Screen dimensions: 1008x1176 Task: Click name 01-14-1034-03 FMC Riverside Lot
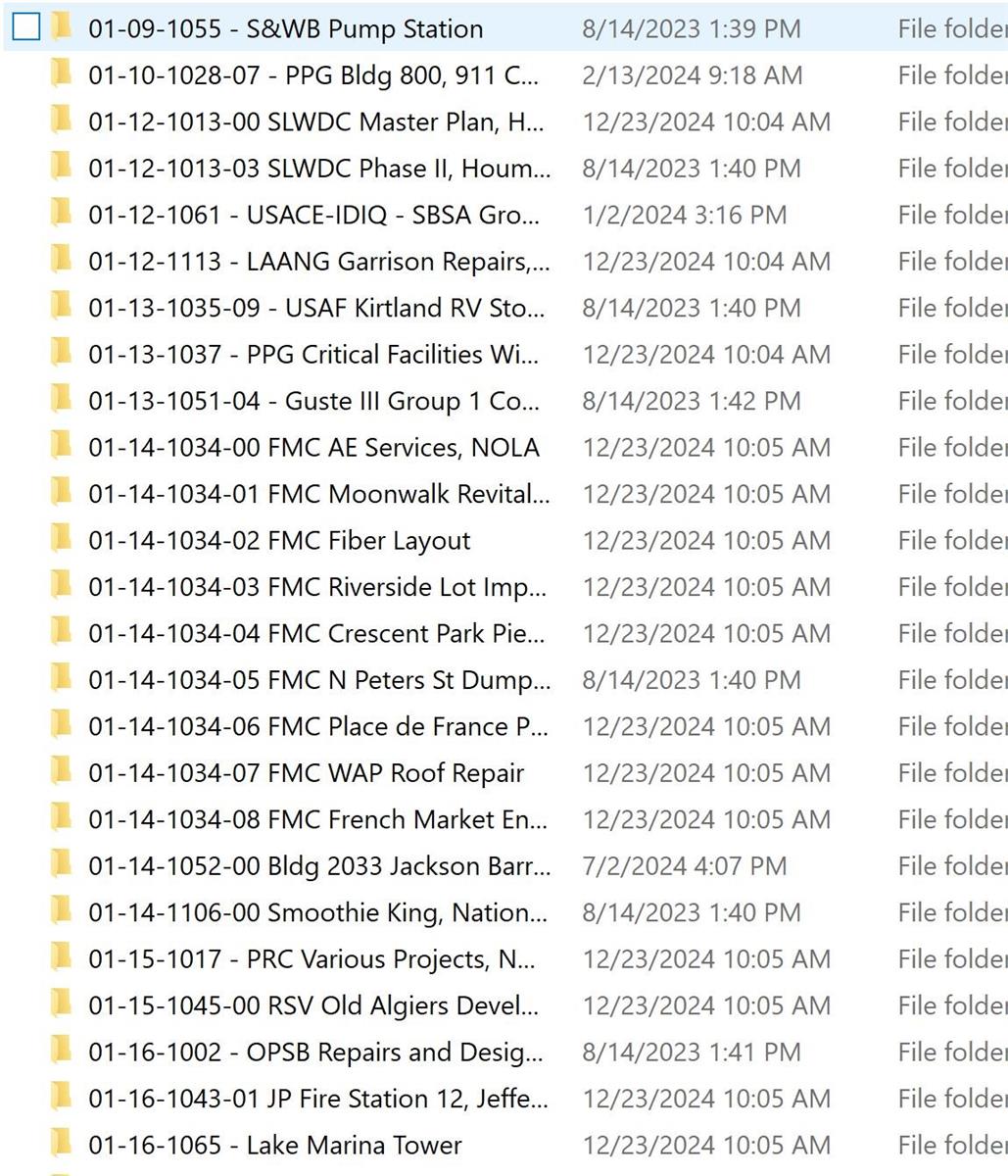(x=317, y=587)
